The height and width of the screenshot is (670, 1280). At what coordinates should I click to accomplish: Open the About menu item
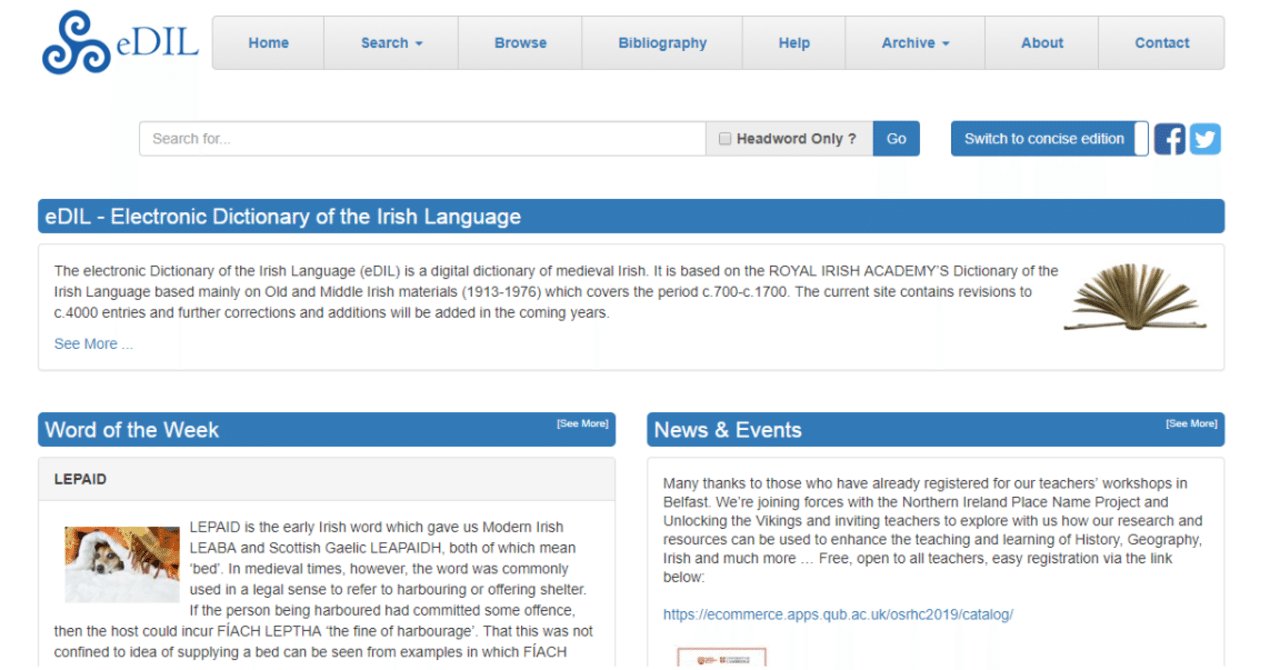coord(1042,43)
